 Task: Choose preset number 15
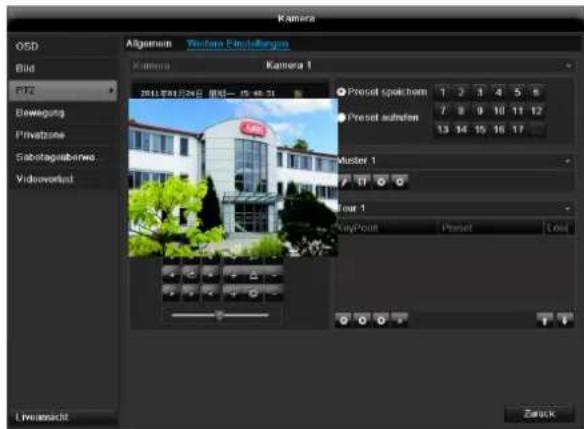480,130
